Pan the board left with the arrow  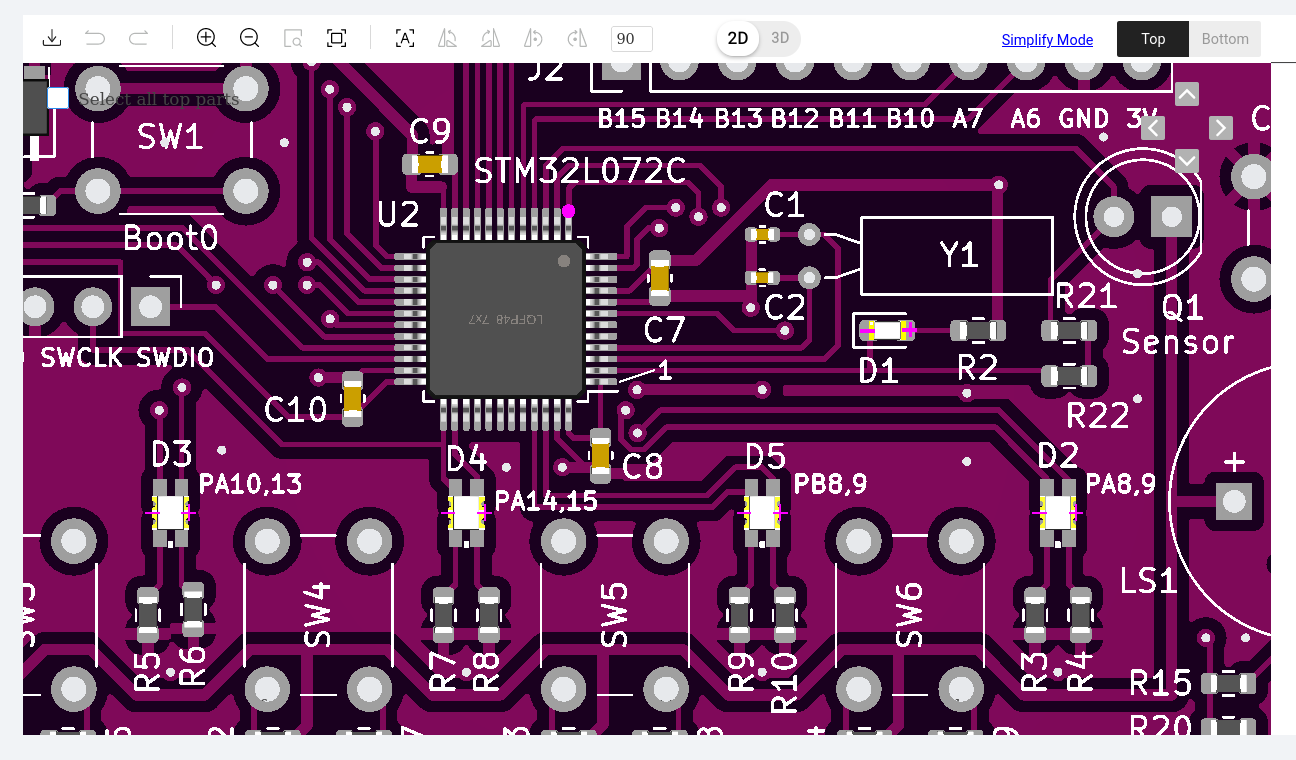coord(1153,128)
